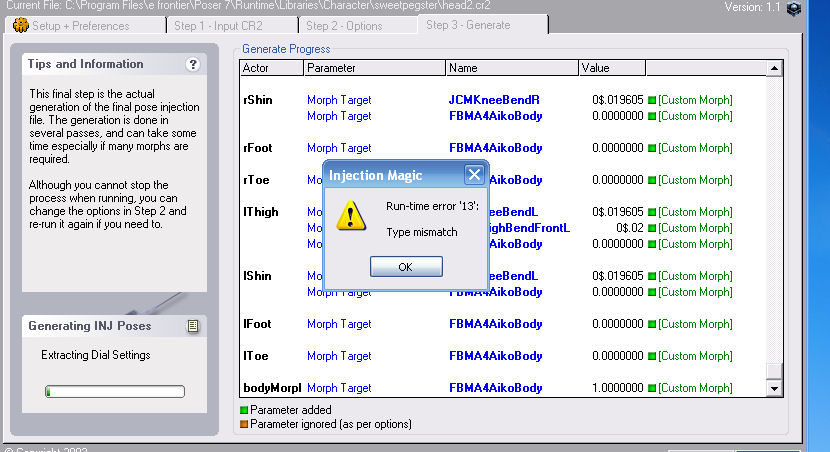Click the orange Parameter ignored legend square
The width and height of the screenshot is (830, 452).
244,424
